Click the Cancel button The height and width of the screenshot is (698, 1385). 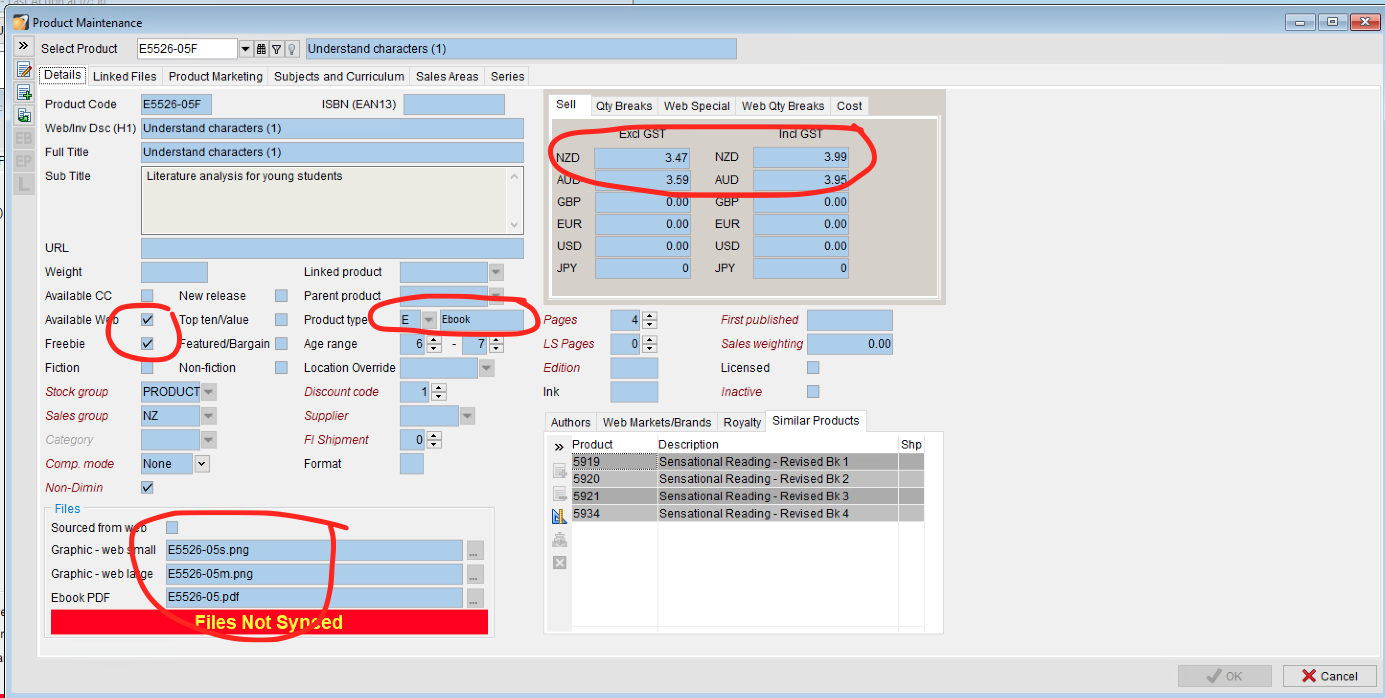pos(1328,676)
